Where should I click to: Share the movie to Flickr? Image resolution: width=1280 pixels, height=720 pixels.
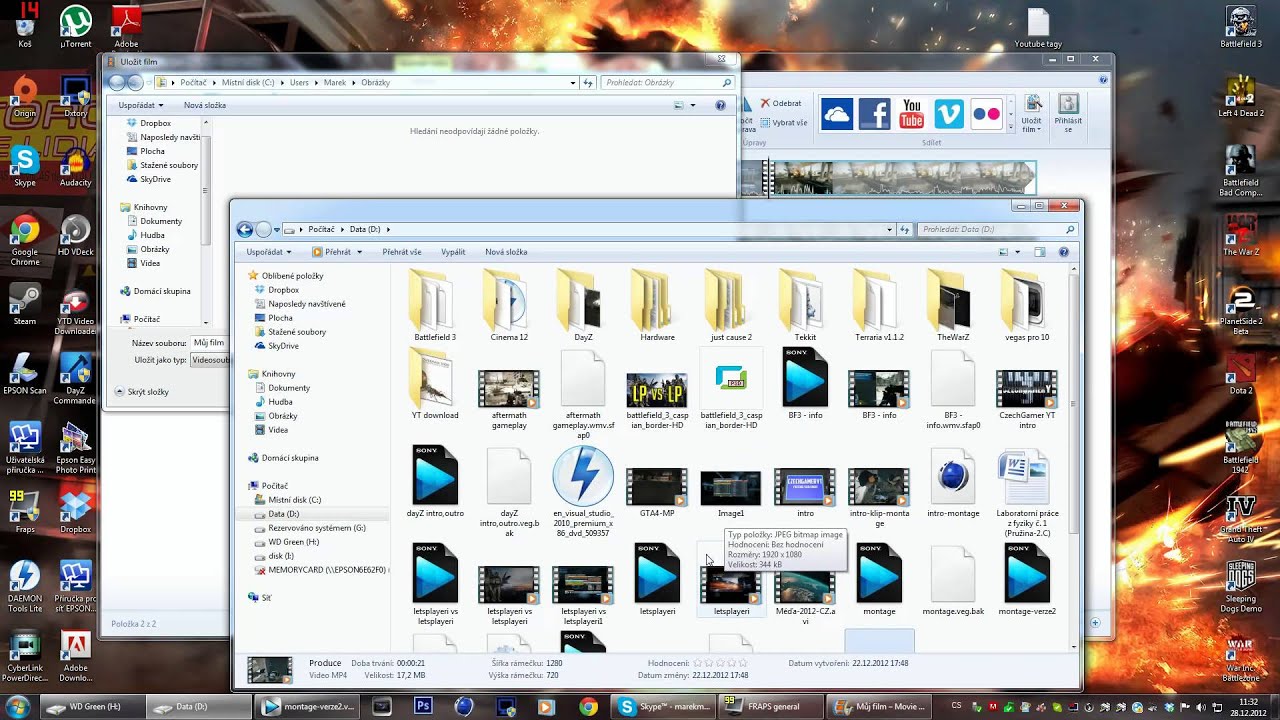tap(986, 114)
